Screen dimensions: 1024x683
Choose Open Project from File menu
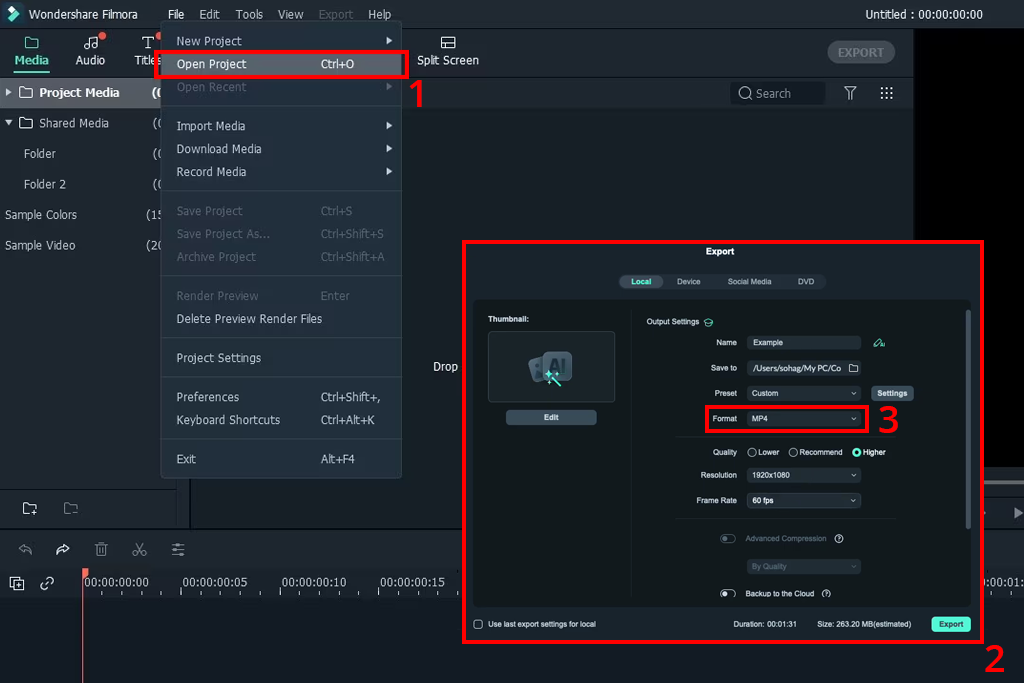[x=281, y=64]
